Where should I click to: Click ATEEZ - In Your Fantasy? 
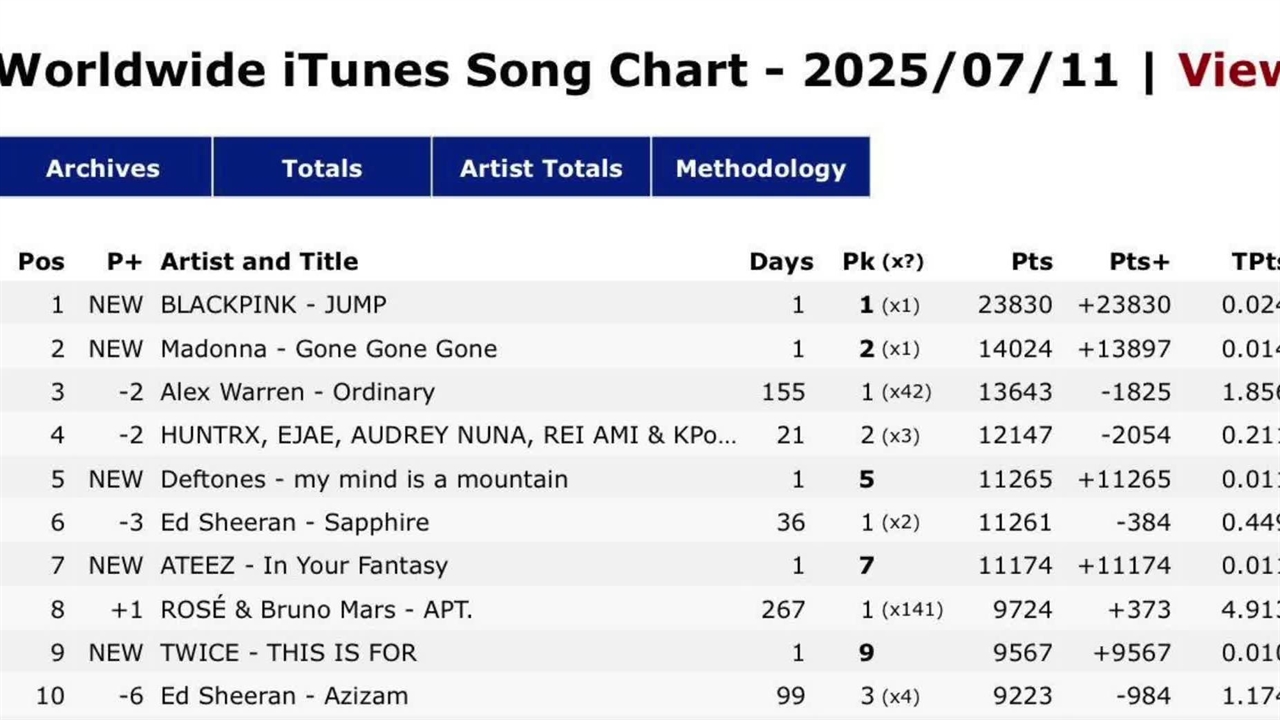point(304,566)
